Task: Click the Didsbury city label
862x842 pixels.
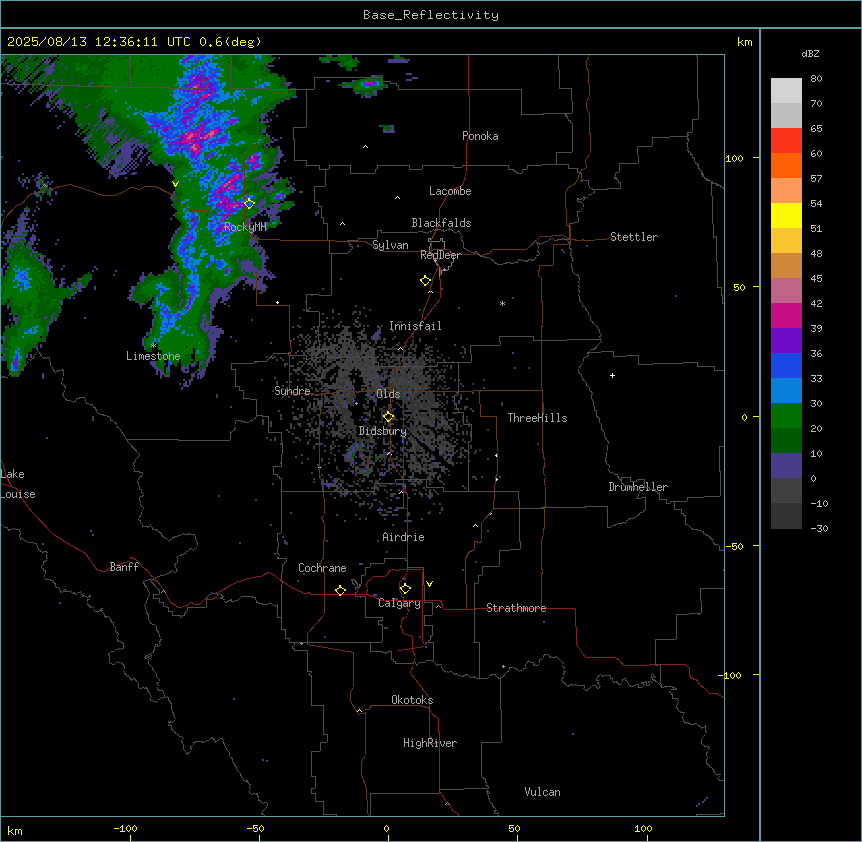Action: coord(383,431)
